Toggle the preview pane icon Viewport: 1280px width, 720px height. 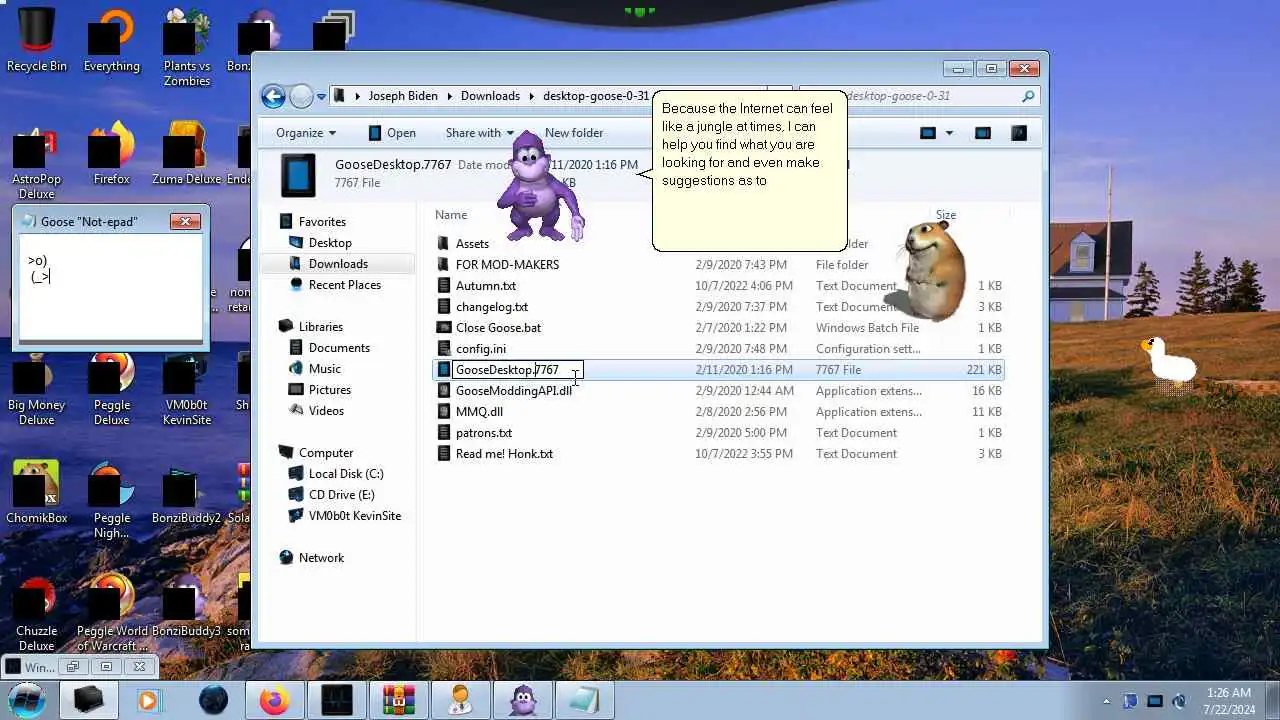982,133
